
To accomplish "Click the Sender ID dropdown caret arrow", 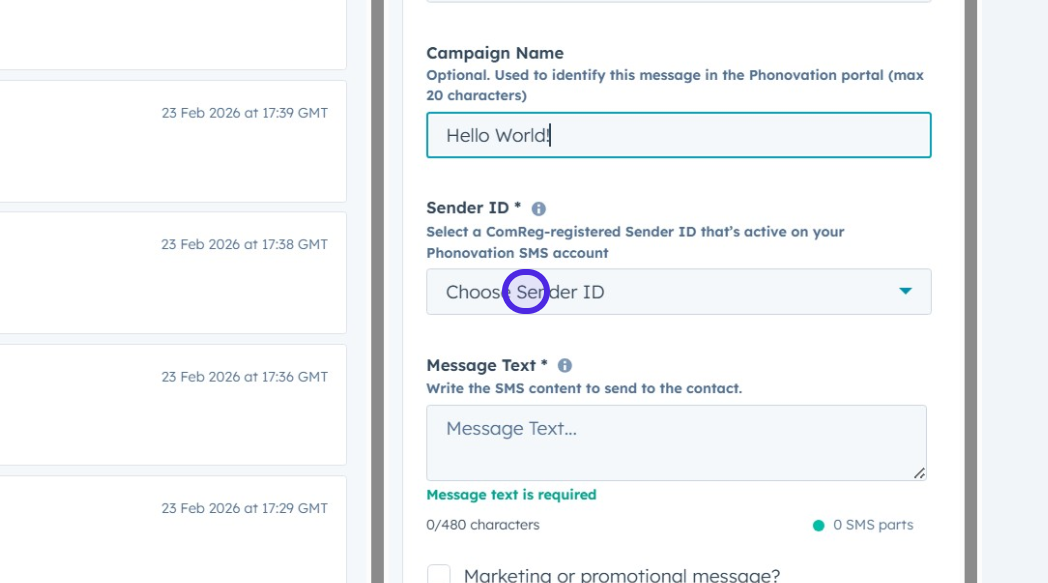I will click(905, 291).
